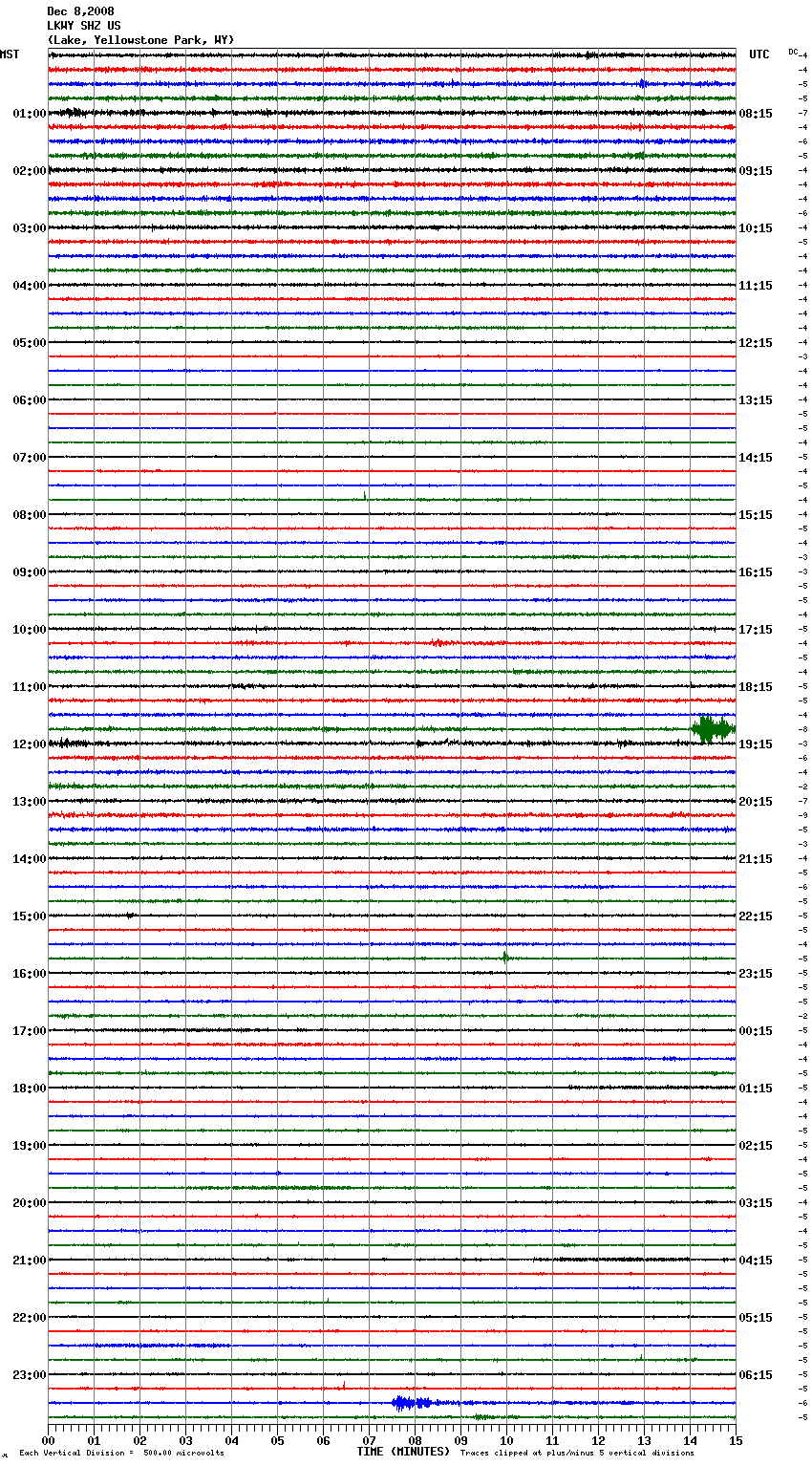Click the "TIME (MINUTES)" axis title
The width and height of the screenshot is (812, 1466).
(403, 1452)
